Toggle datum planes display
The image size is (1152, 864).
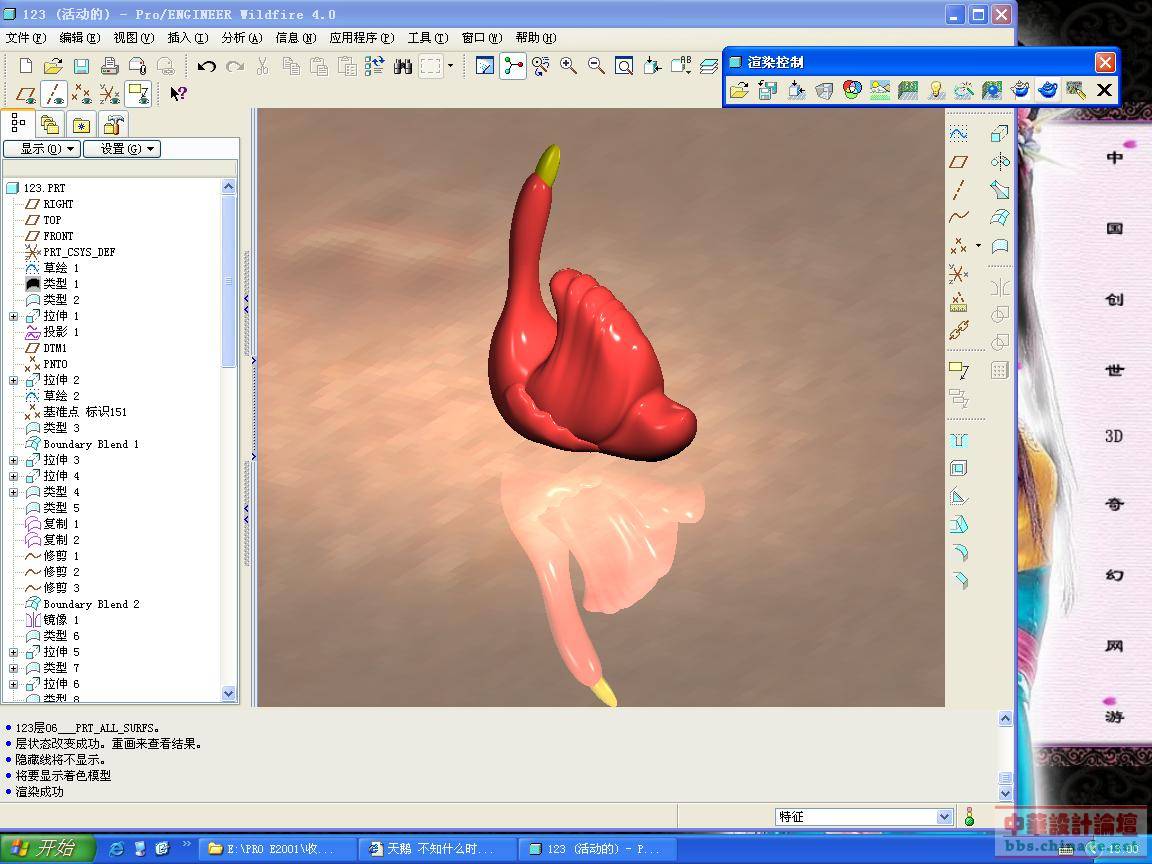click(26, 94)
